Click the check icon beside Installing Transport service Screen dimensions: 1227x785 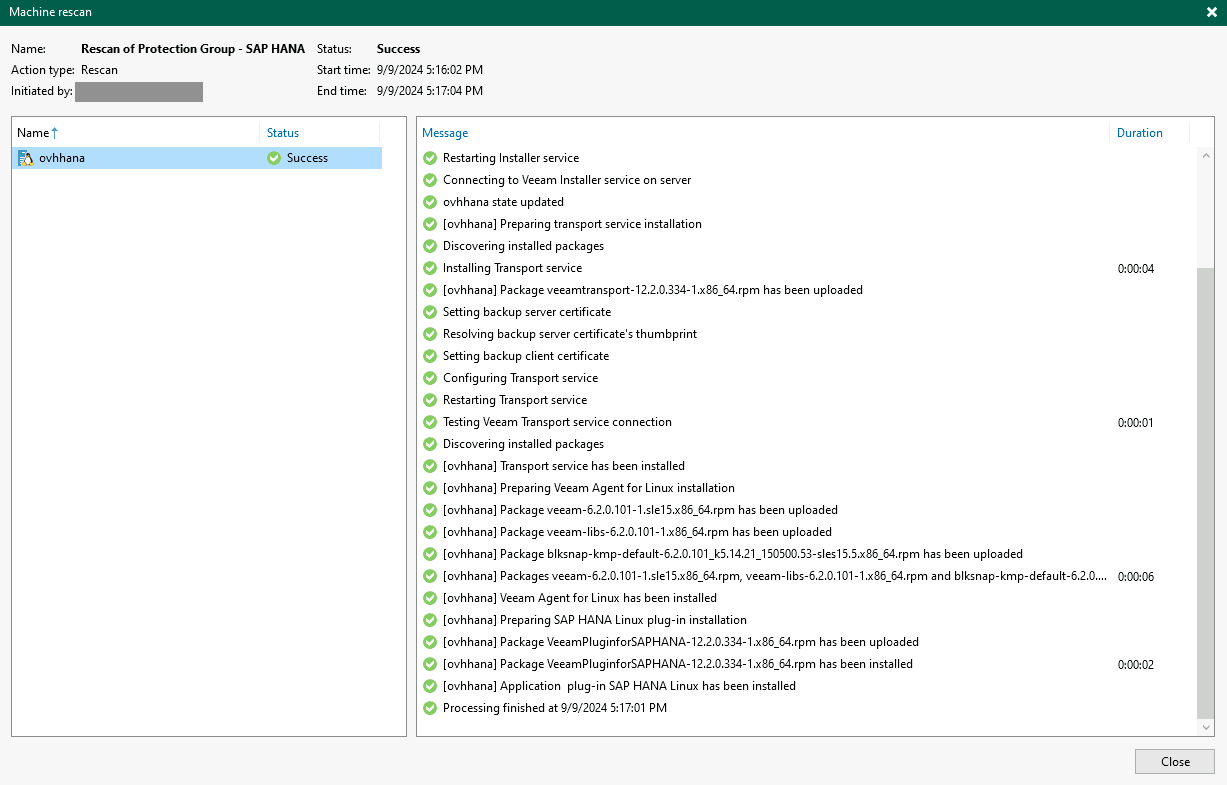tap(430, 268)
